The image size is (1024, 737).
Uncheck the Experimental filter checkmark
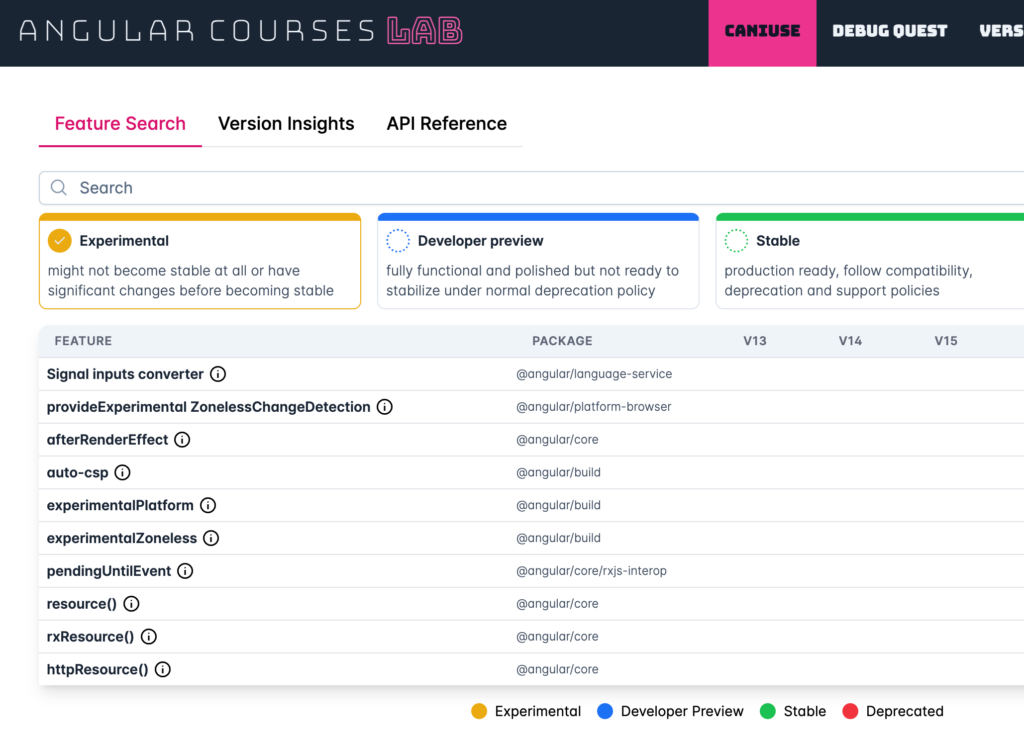point(59,241)
